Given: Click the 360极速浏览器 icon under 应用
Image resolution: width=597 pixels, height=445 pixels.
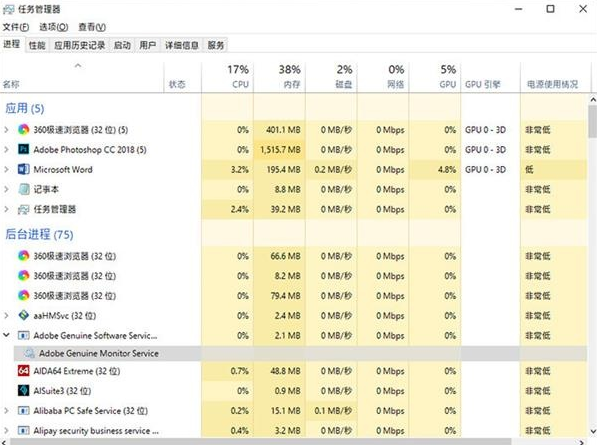Looking at the screenshot, I should [x=23, y=129].
